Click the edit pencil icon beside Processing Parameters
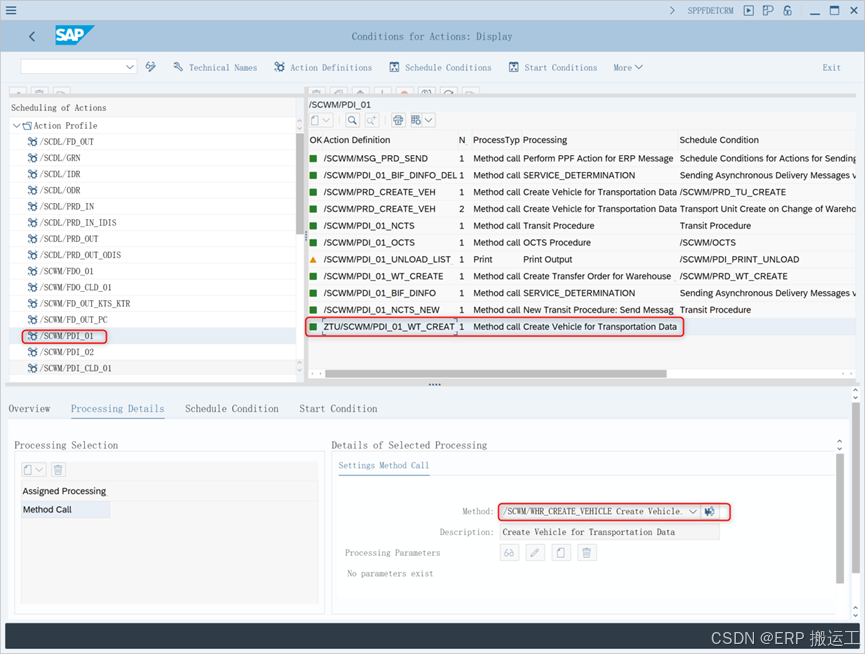The width and height of the screenshot is (865, 654). point(536,553)
